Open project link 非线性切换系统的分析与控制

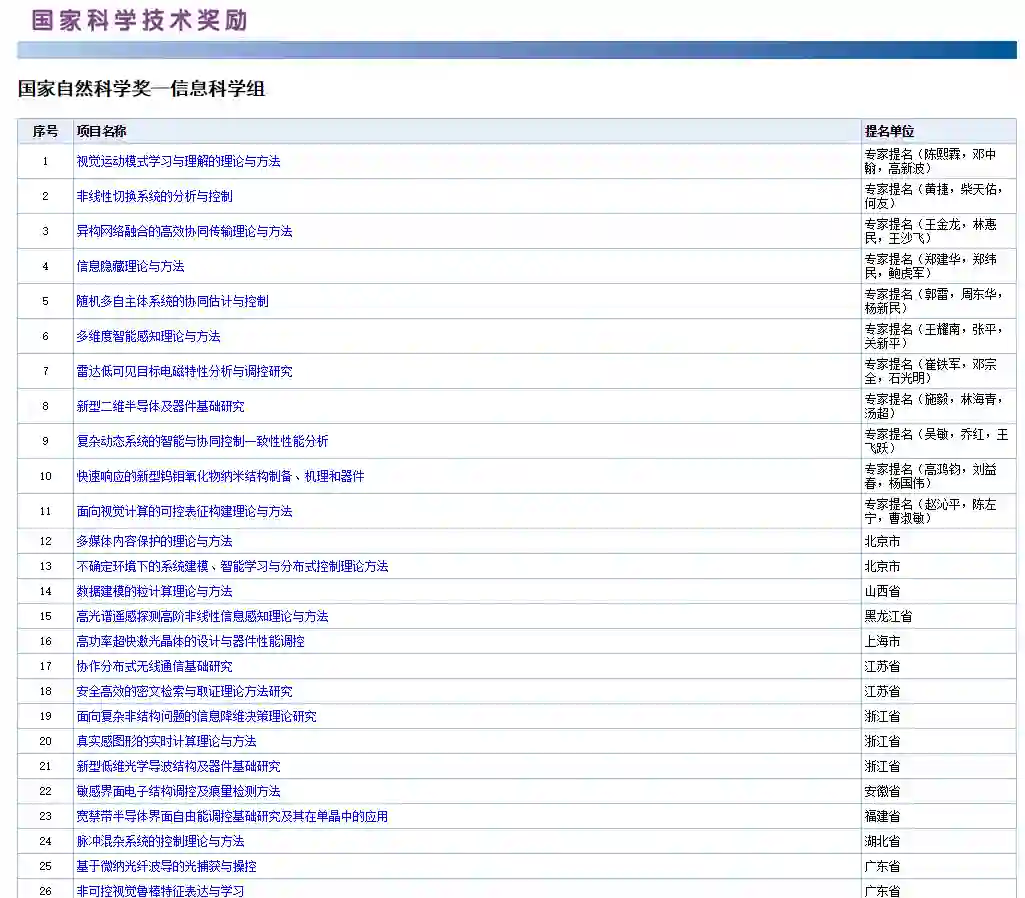154,196
